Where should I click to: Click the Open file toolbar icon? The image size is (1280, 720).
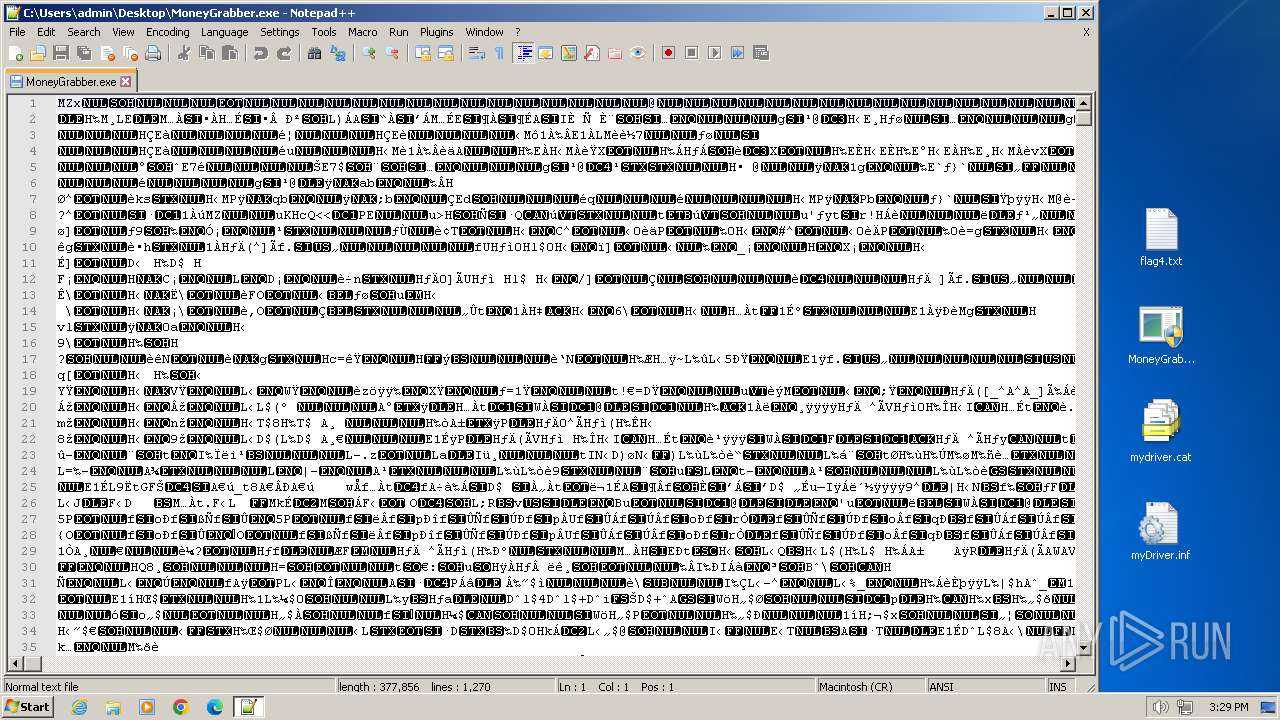tap(38, 53)
